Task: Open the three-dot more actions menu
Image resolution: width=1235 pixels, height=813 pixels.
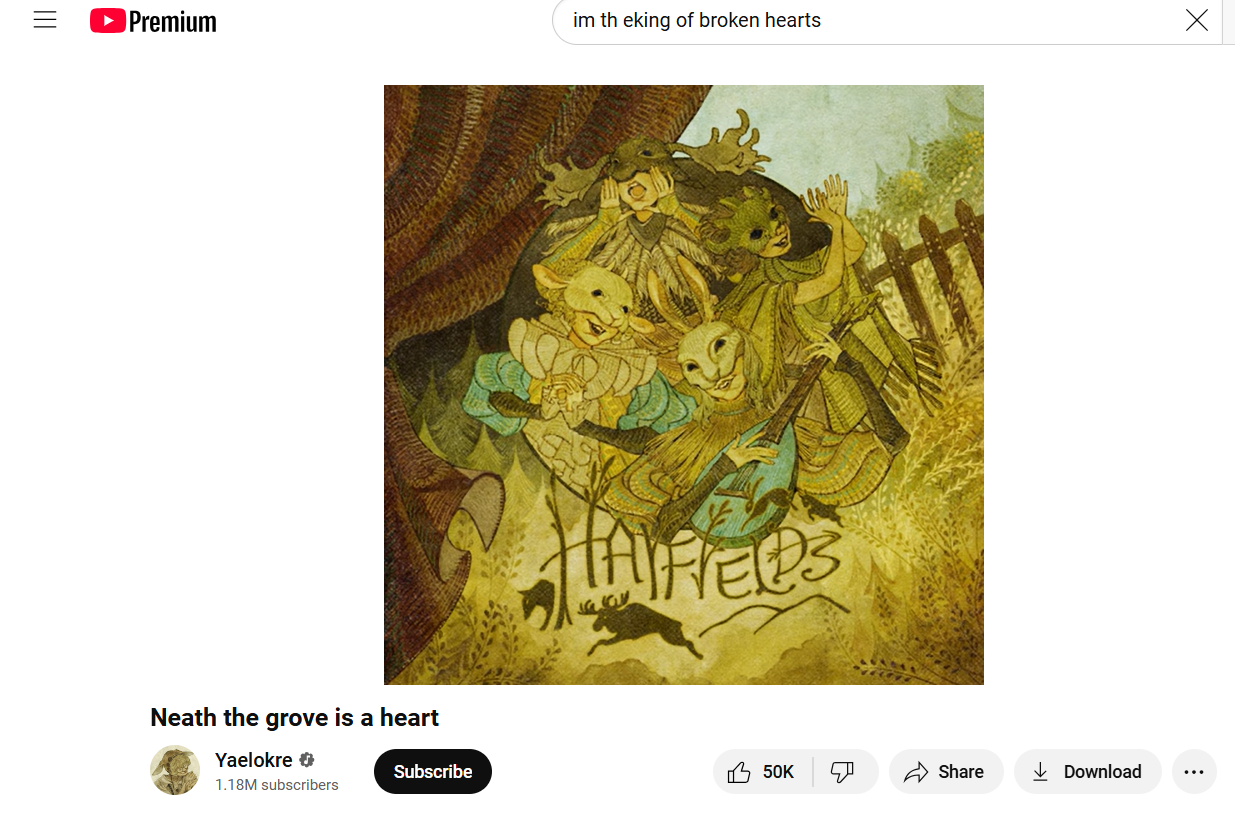Action: [1194, 772]
